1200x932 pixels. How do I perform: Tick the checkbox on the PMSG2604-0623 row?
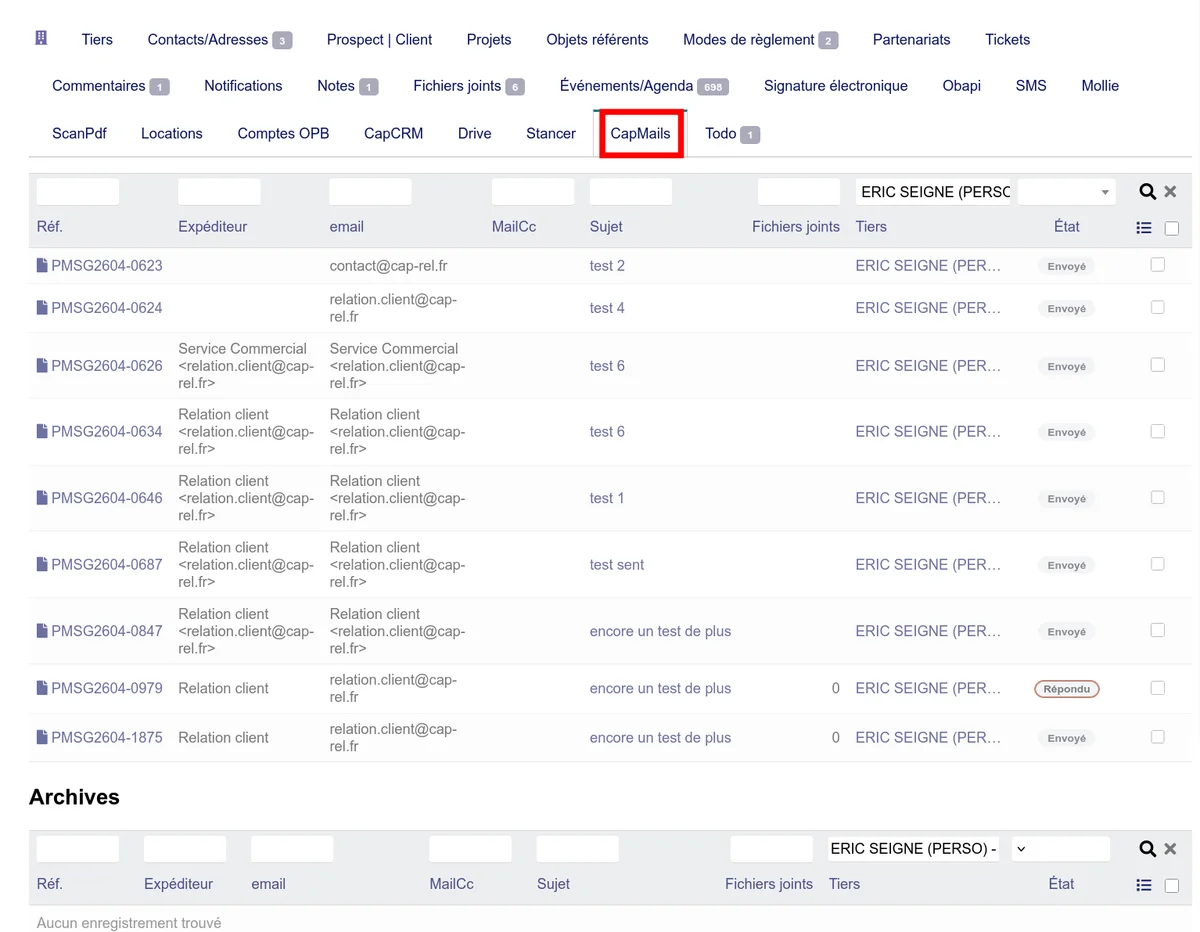(1157, 265)
